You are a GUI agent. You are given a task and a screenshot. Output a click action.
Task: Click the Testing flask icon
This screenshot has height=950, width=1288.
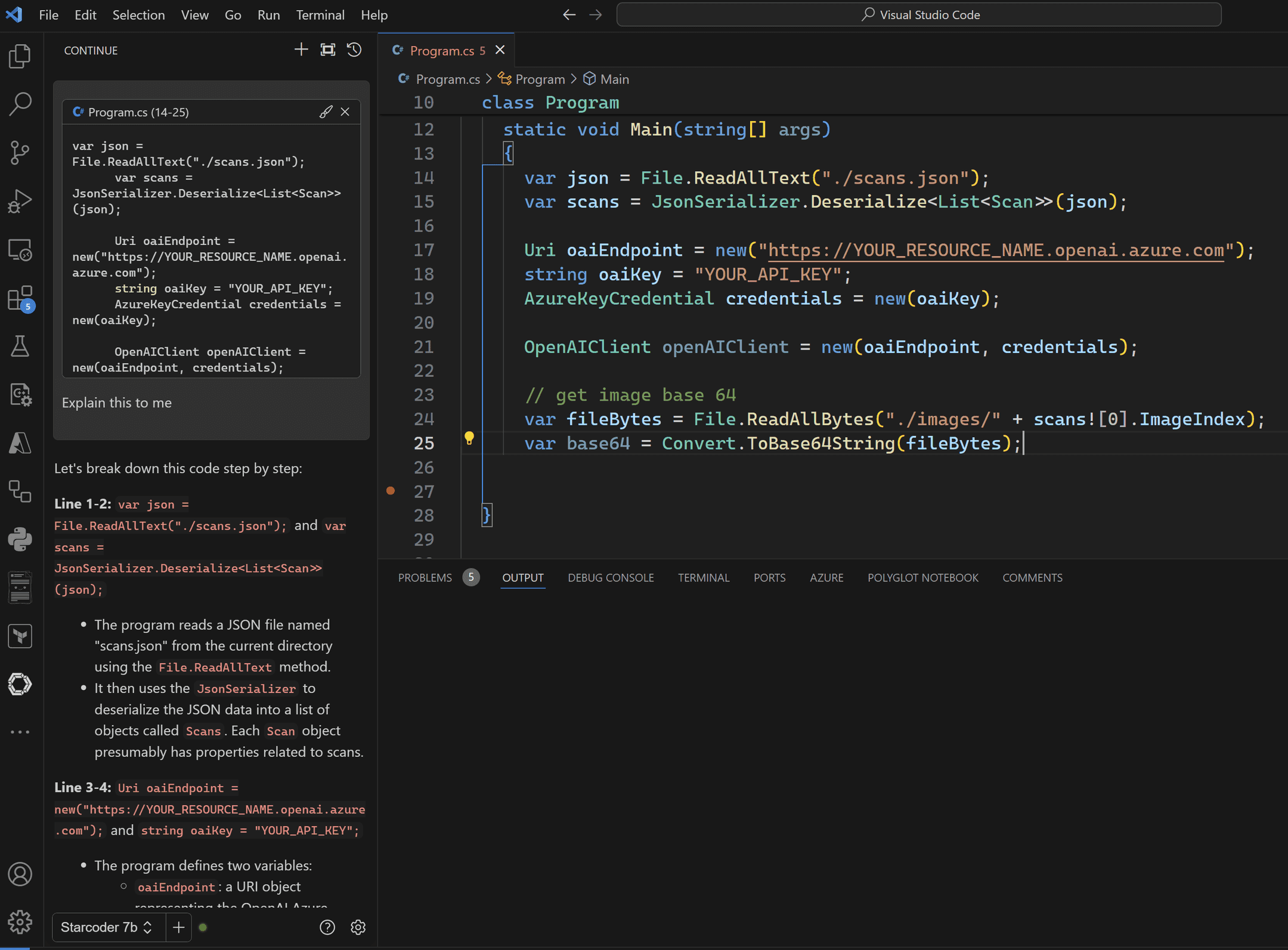click(20, 346)
